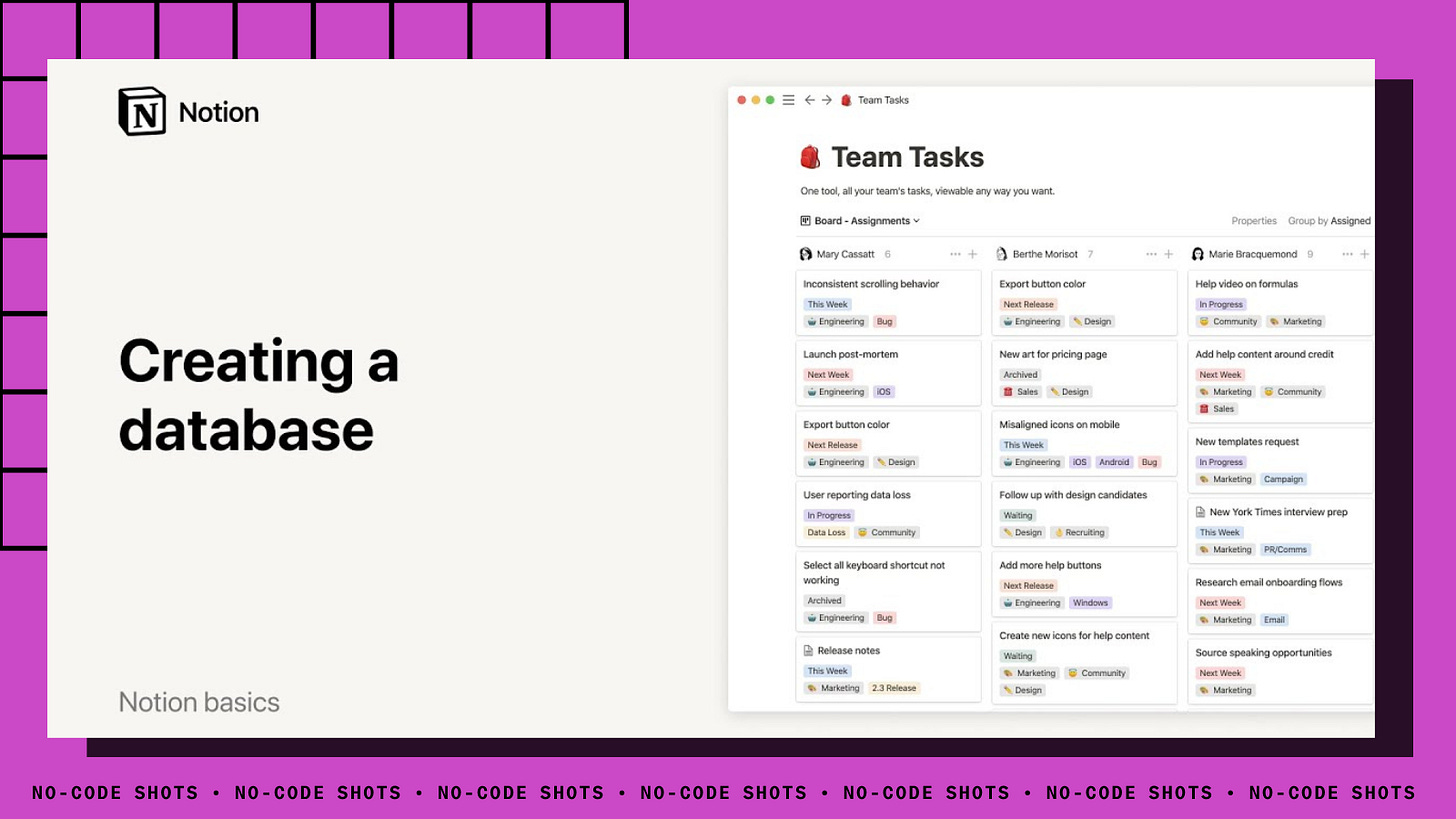1456x819 pixels.
Task: Add a card to Marie Bracquemond column
Action: [1364, 254]
